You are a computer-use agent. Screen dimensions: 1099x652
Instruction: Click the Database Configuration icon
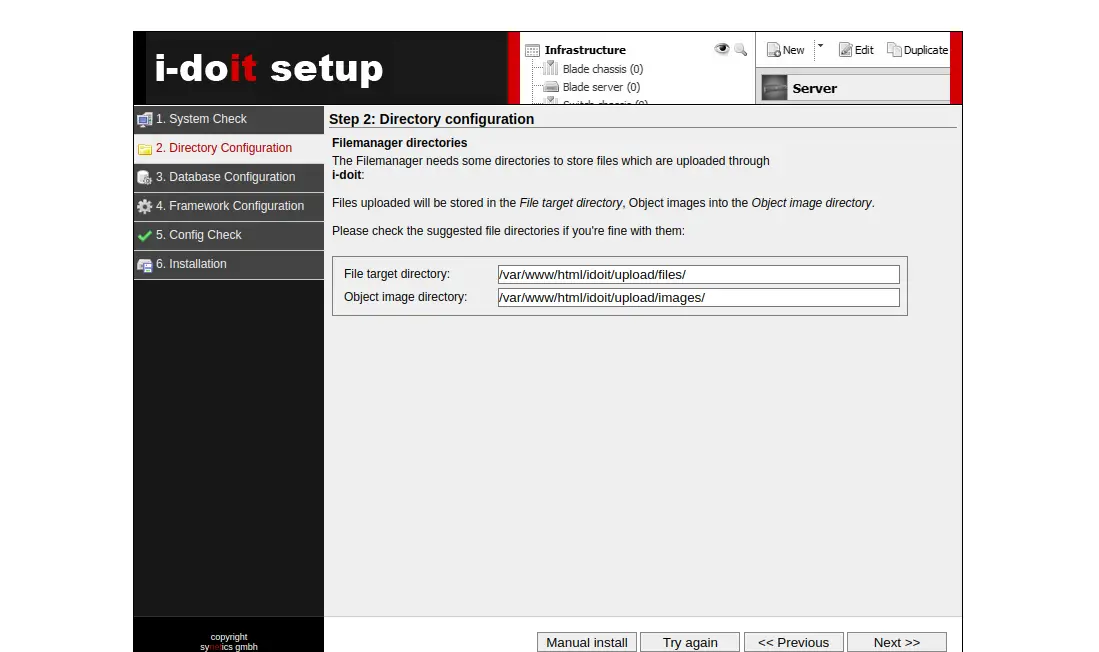tap(144, 177)
